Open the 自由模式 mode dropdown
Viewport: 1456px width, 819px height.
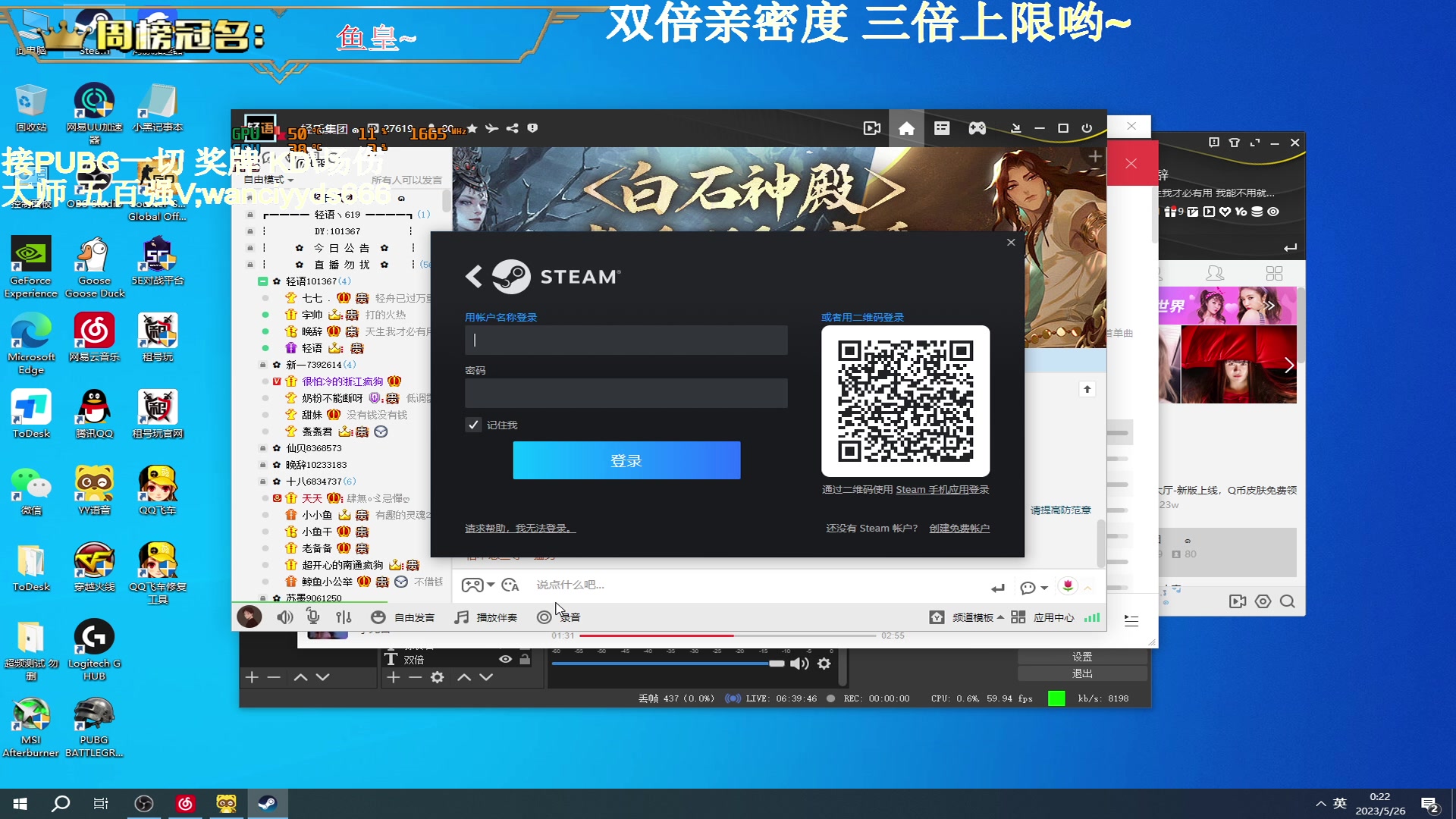[x=268, y=180]
